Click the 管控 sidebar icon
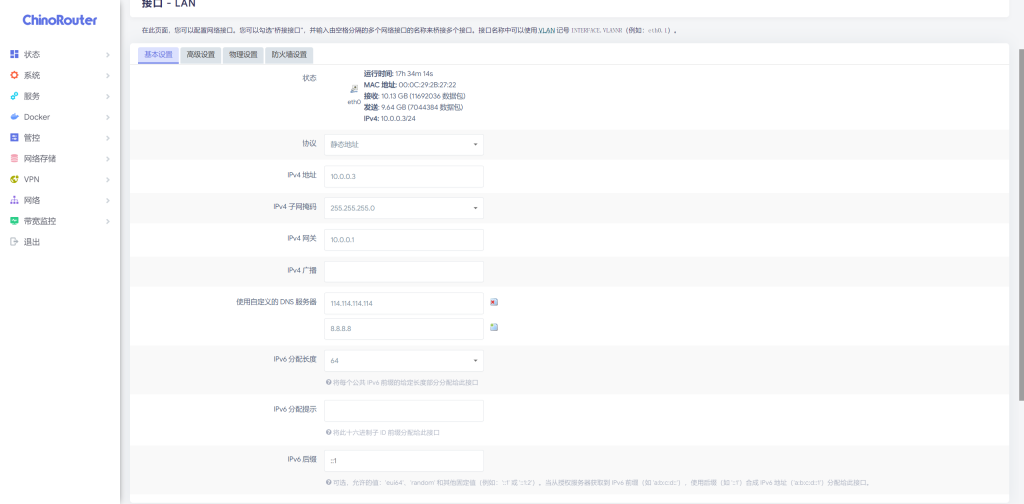 pos(14,138)
